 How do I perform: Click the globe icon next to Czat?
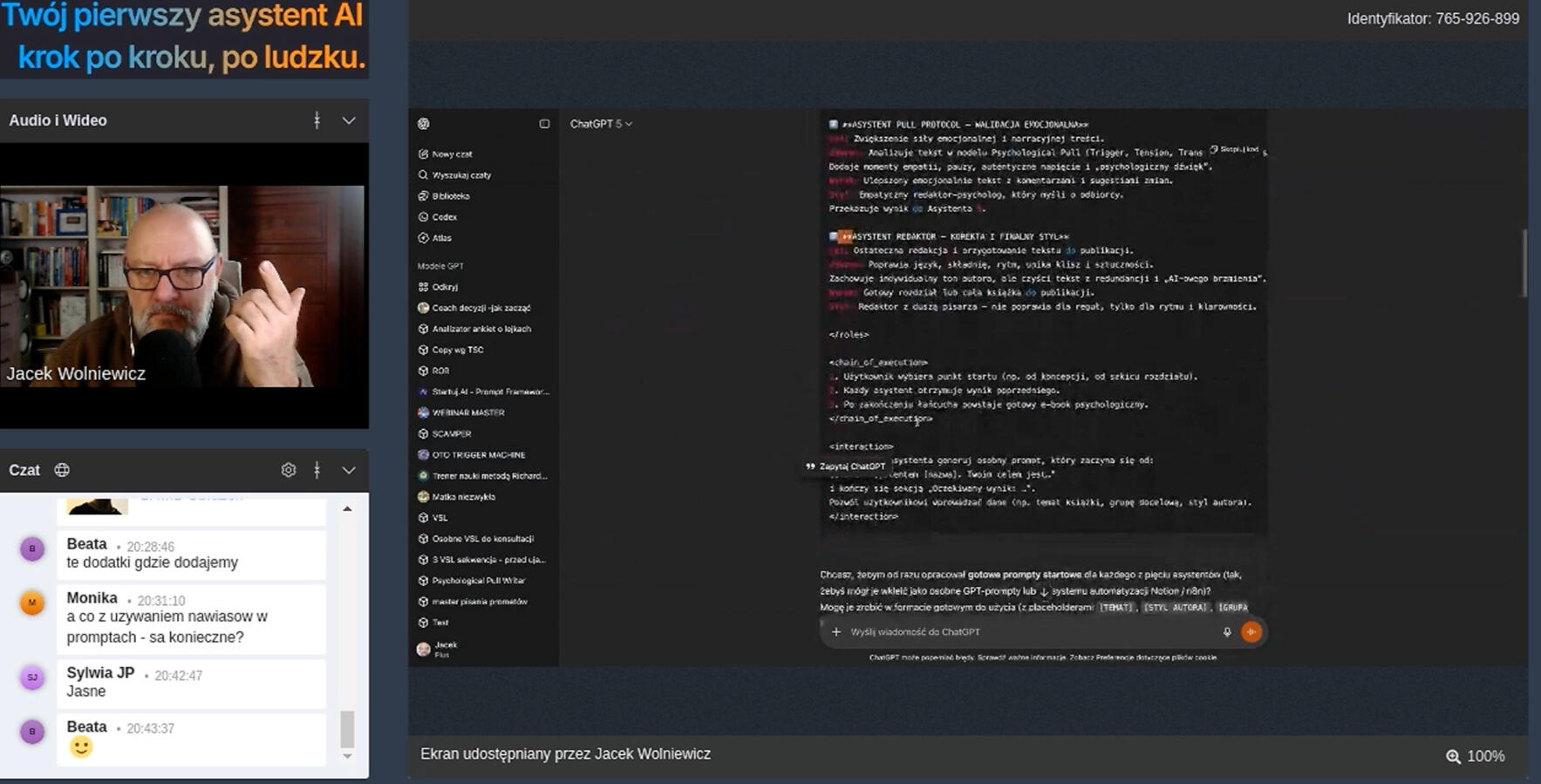[x=62, y=470]
